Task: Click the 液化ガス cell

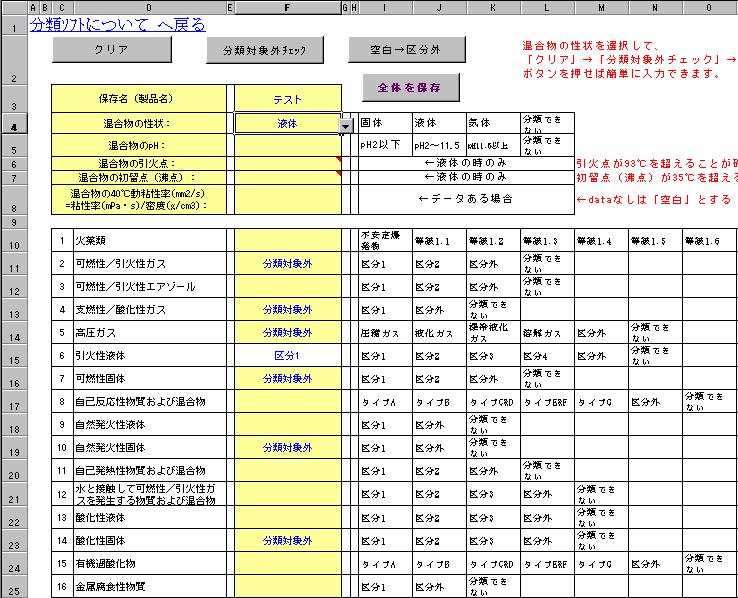Action: (440, 333)
